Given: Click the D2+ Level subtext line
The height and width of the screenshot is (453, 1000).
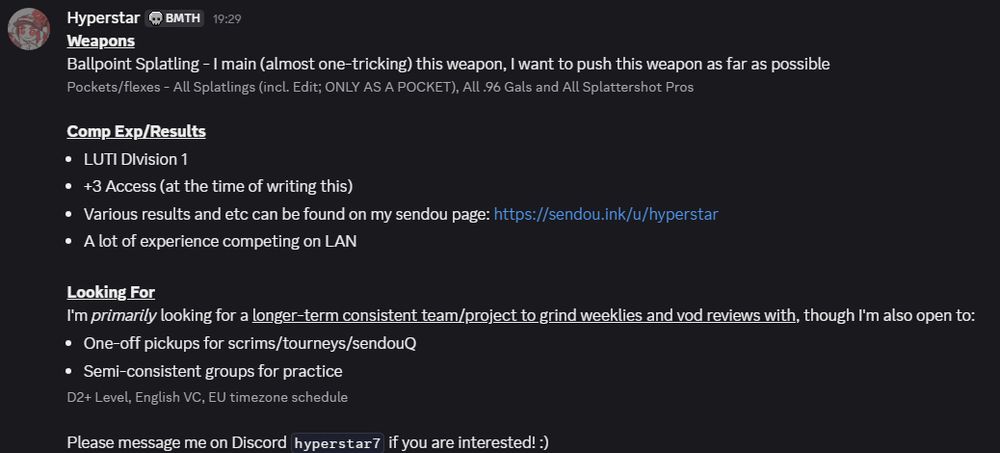Looking at the screenshot, I should (x=207, y=397).
